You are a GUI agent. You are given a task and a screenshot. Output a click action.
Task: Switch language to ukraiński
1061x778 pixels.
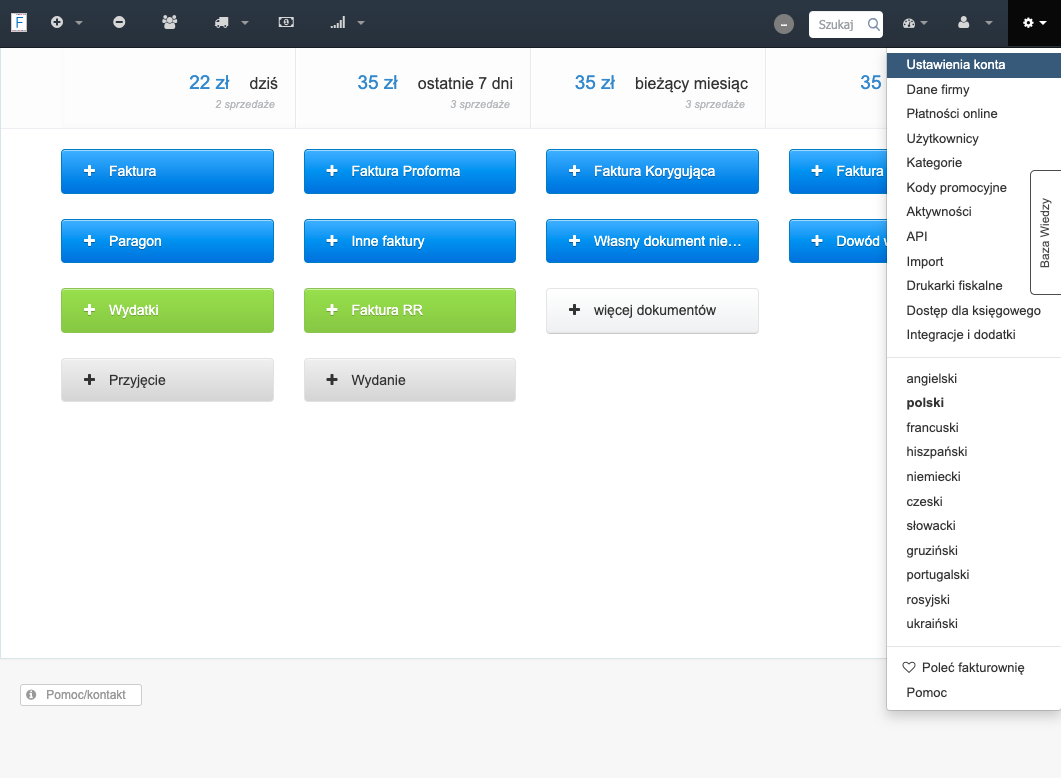click(x=974, y=624)
